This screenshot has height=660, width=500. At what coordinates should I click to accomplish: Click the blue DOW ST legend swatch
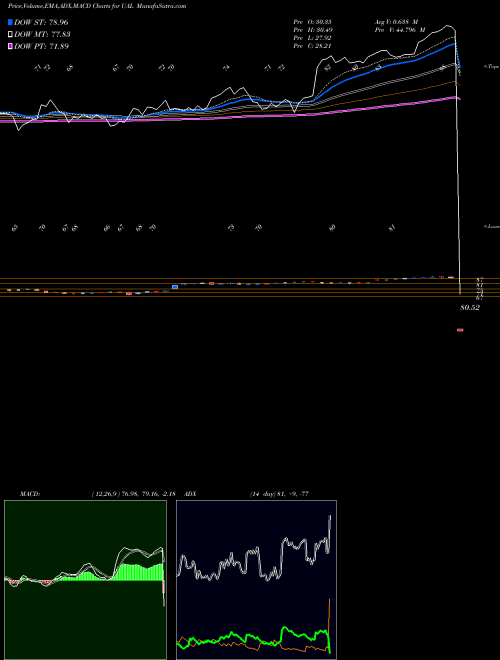click(10, 22)
